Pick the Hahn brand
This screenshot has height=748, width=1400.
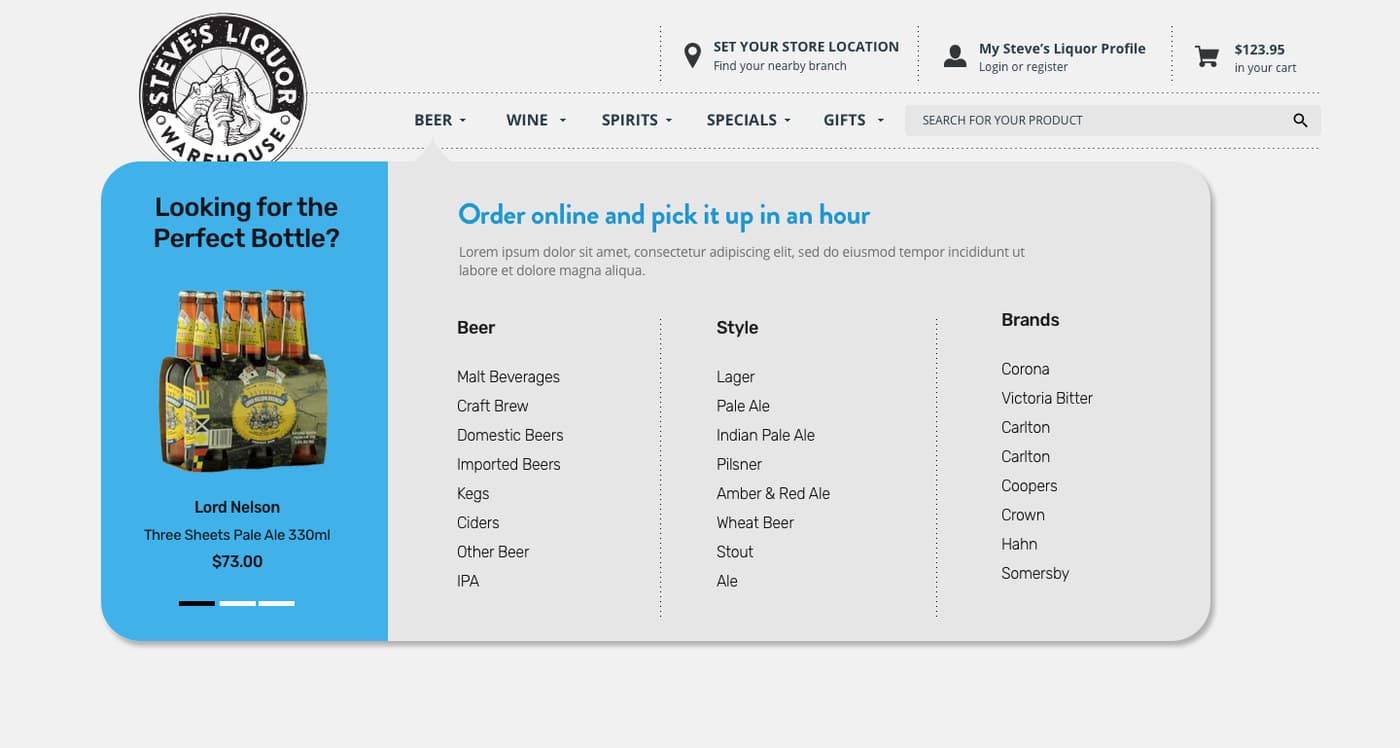[1019, 544]
